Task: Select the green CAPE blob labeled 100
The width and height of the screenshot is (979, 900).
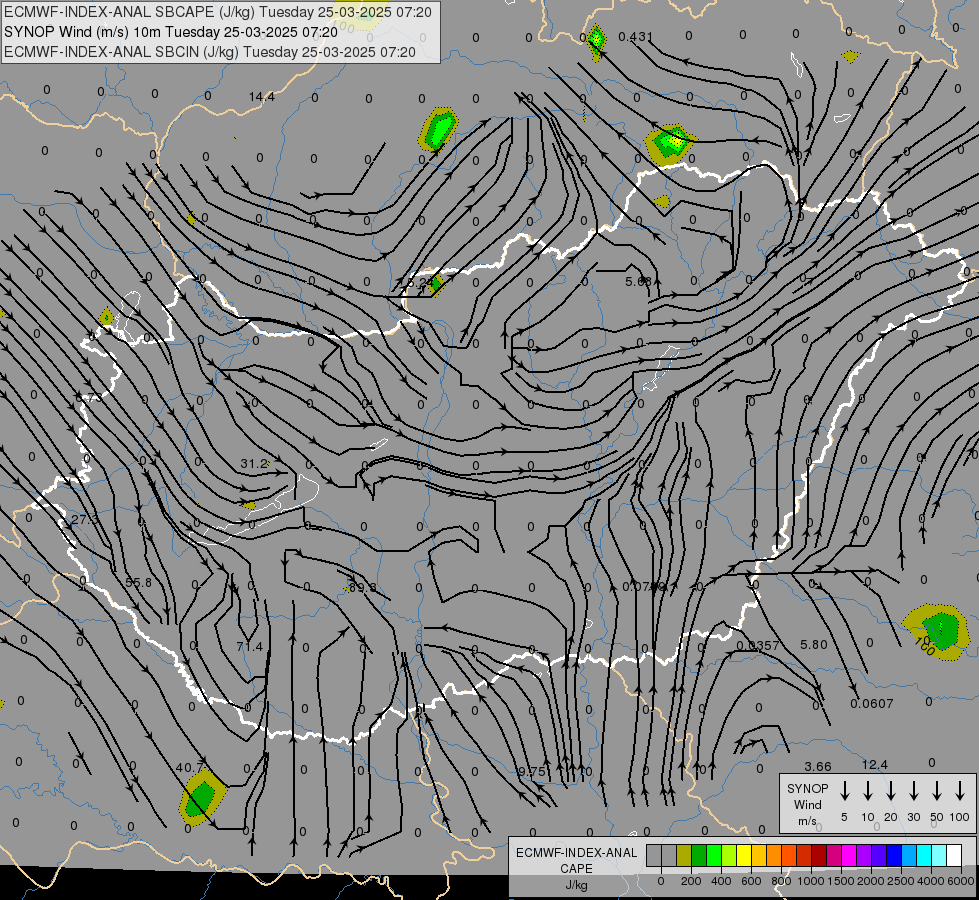Action: [937, 631]
